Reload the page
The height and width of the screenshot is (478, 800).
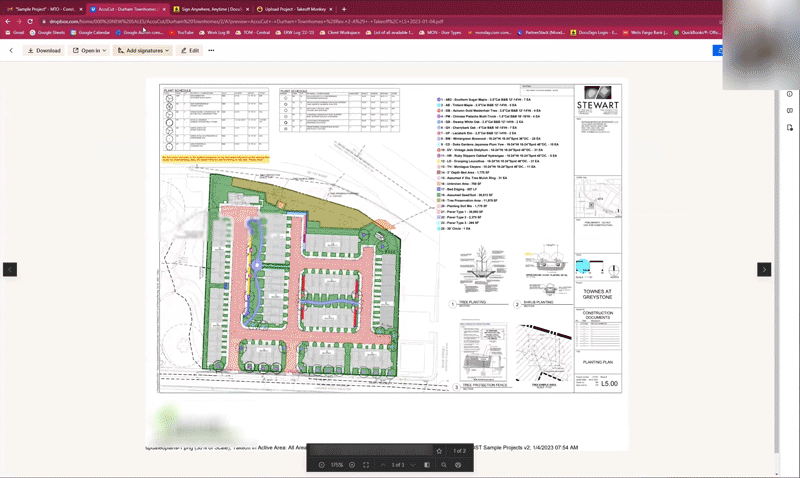click(x=30, y=21)
